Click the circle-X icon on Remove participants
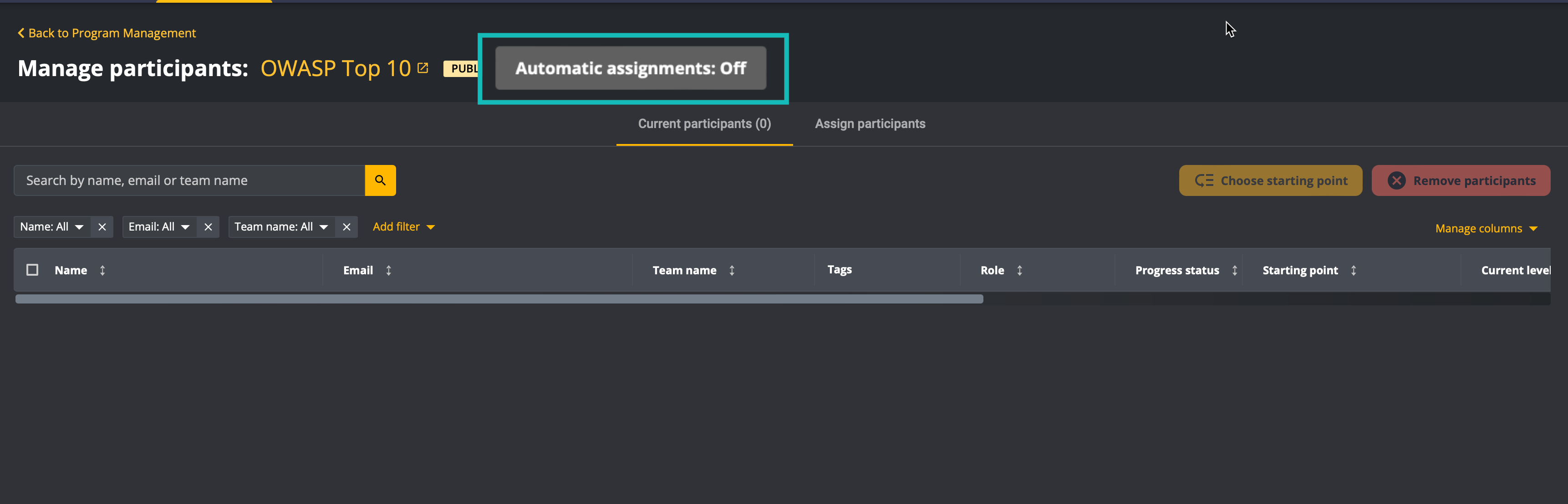Viewport: 1568px width, 504px height. [x=1396, y=180]
